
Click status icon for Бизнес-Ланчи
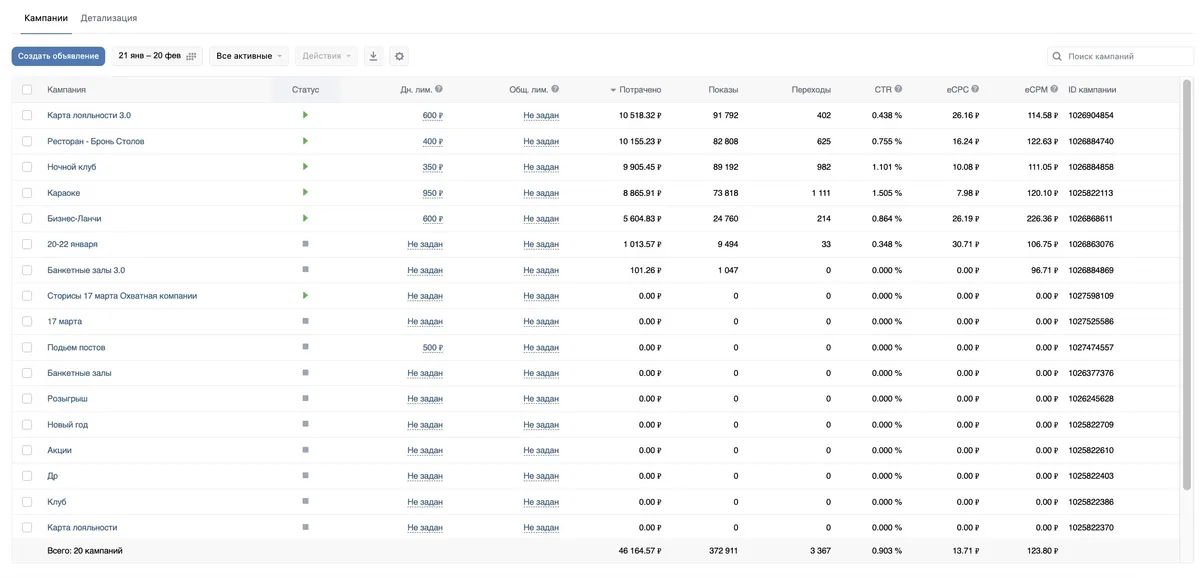pyautogui.click(x=305, y=218)
